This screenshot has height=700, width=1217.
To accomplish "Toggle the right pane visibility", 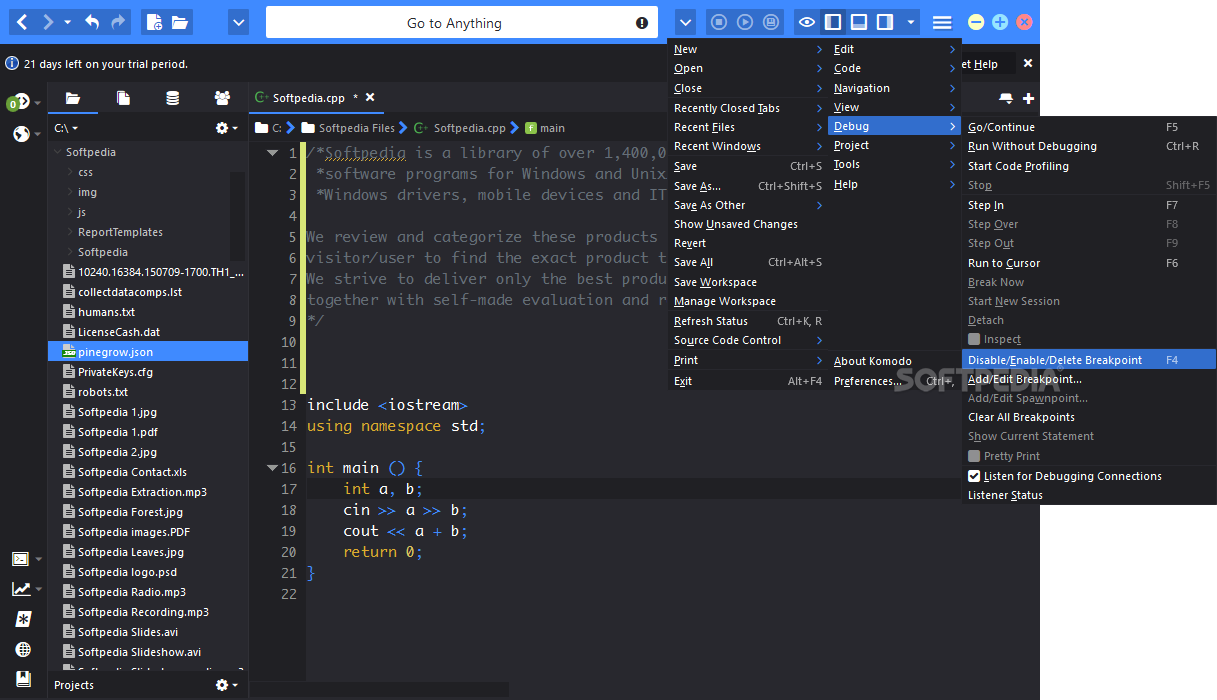I will pyautogui.click(x=885, y=22).
